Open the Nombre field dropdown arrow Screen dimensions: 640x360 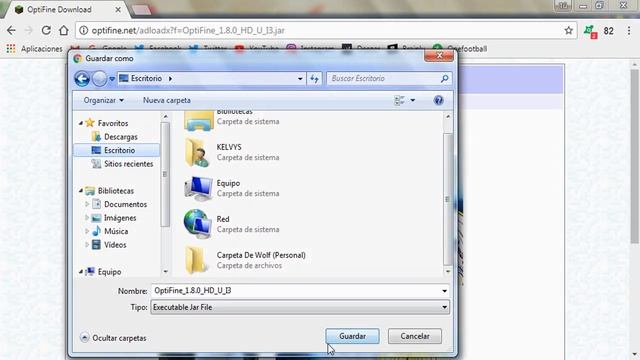click(x=444, y=291)
